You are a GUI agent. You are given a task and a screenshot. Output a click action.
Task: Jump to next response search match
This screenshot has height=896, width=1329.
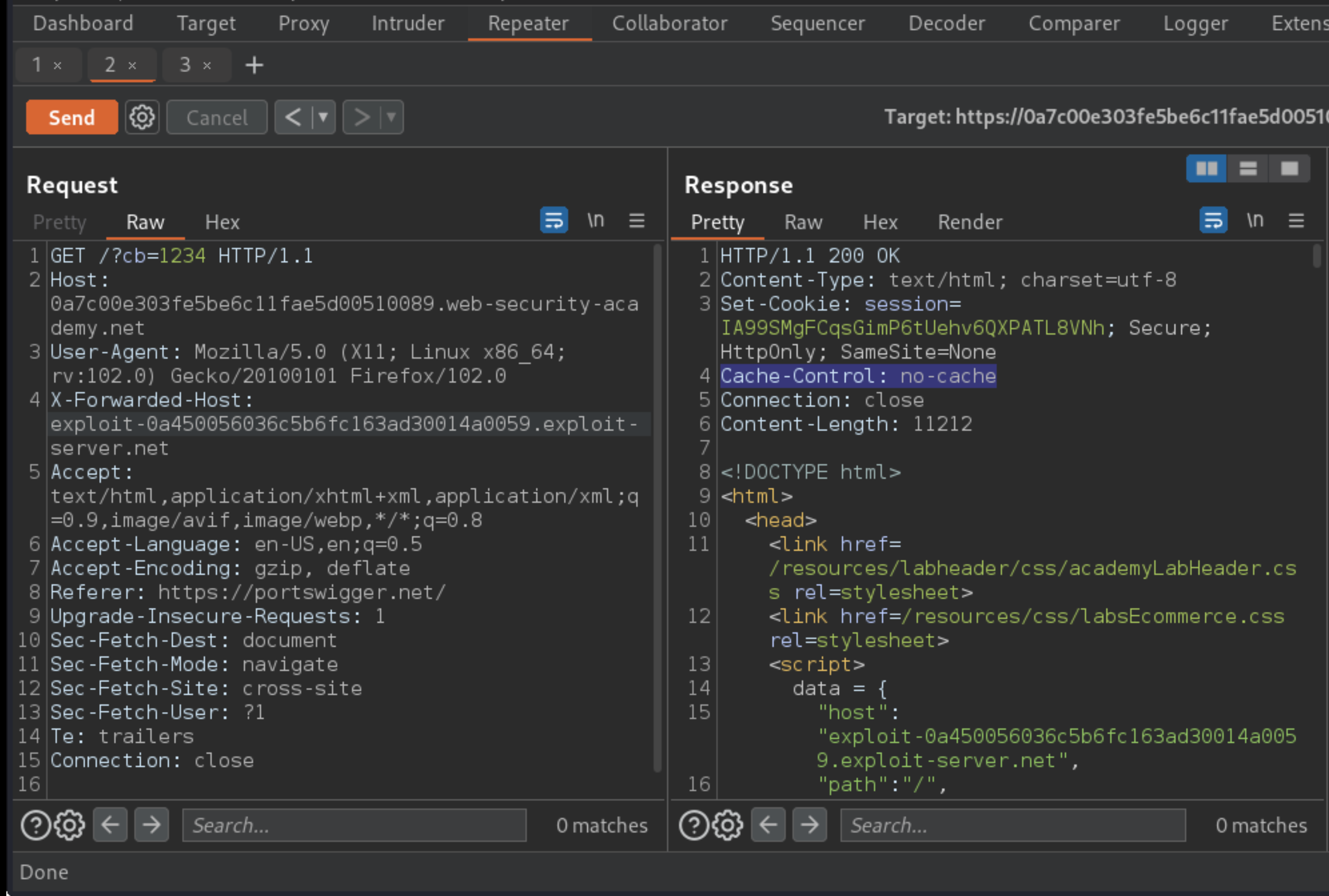click(810, 824)
